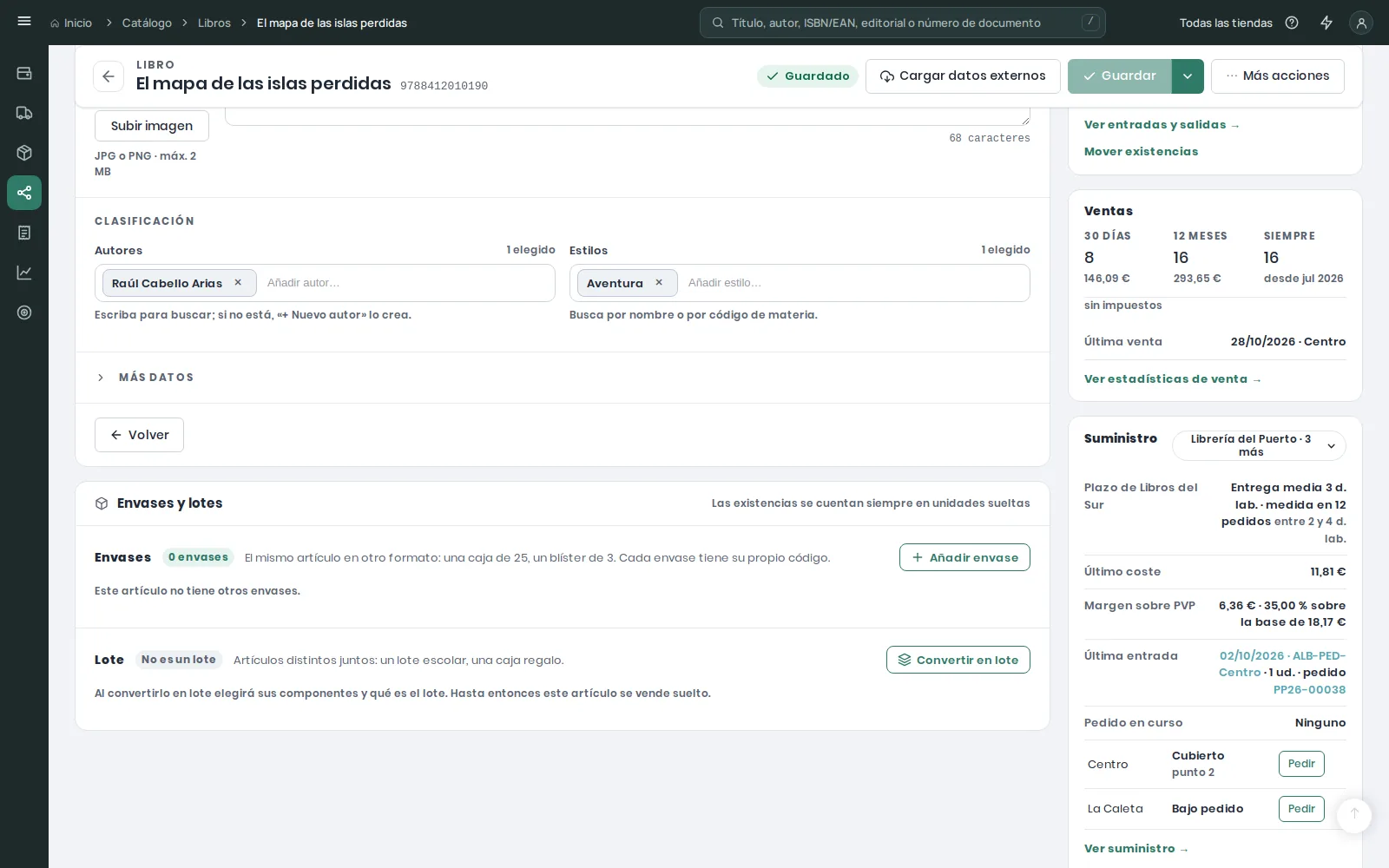
Task: Open the Mover existencias link
Action: [1141, 152]
